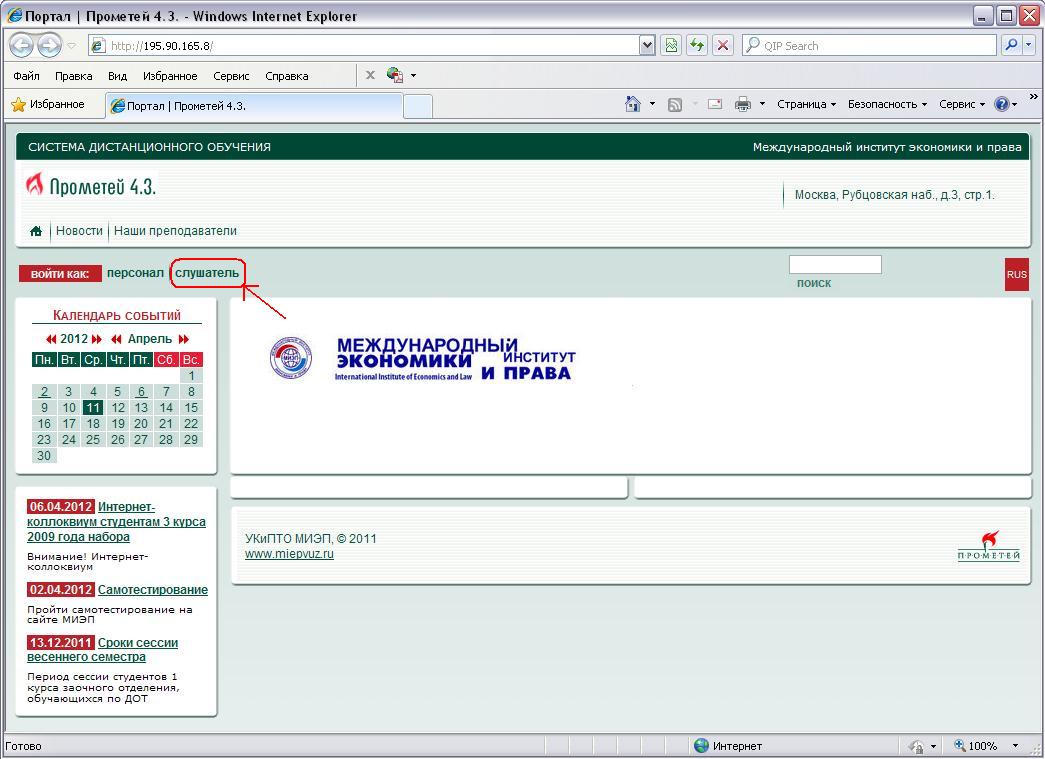
Task: Click the Прометей footer logo
Action: (988, 546)
